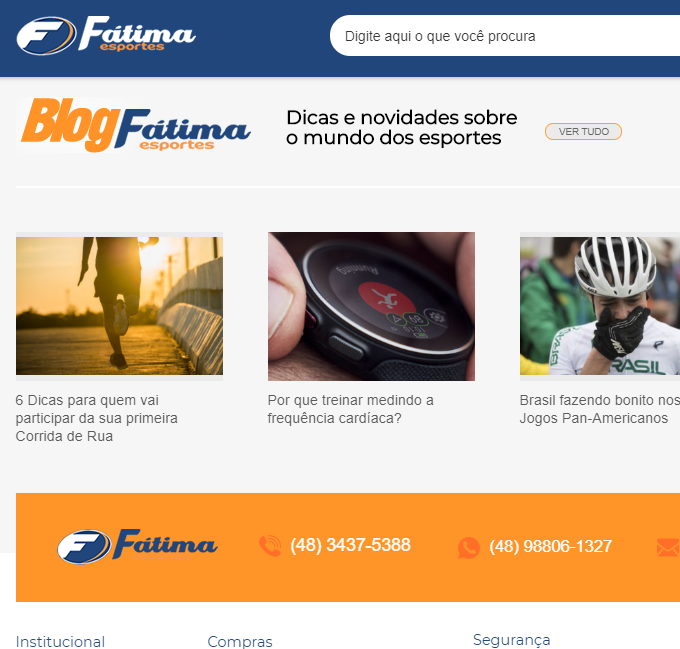Viewport: 680px width, 649px height.
Task: Open 'Por que treinar medindo a frequência cardíaca?' link
Action: pyautogui.click(x=350, y=409)
